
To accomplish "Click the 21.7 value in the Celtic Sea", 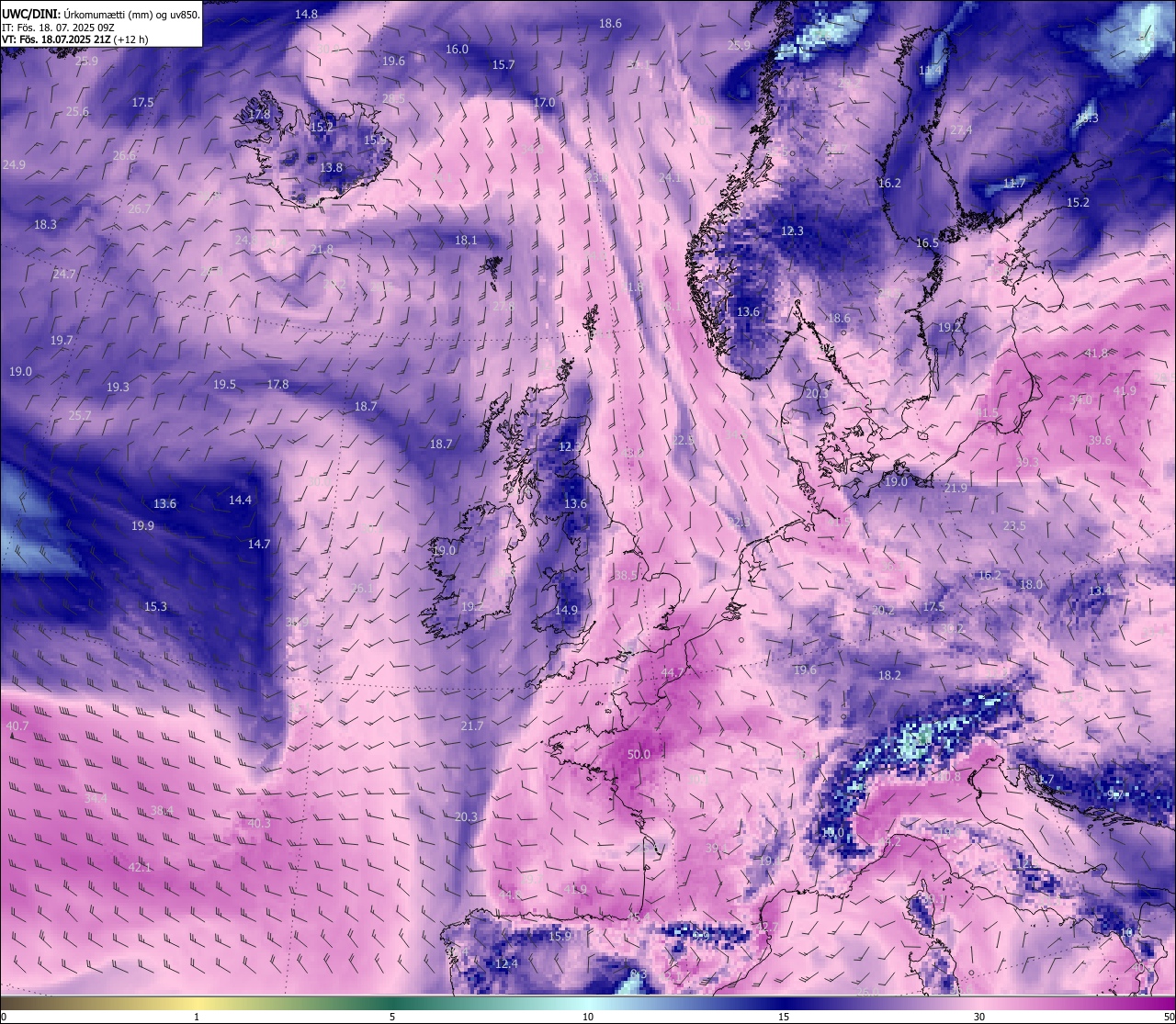I will click(471, 726).
